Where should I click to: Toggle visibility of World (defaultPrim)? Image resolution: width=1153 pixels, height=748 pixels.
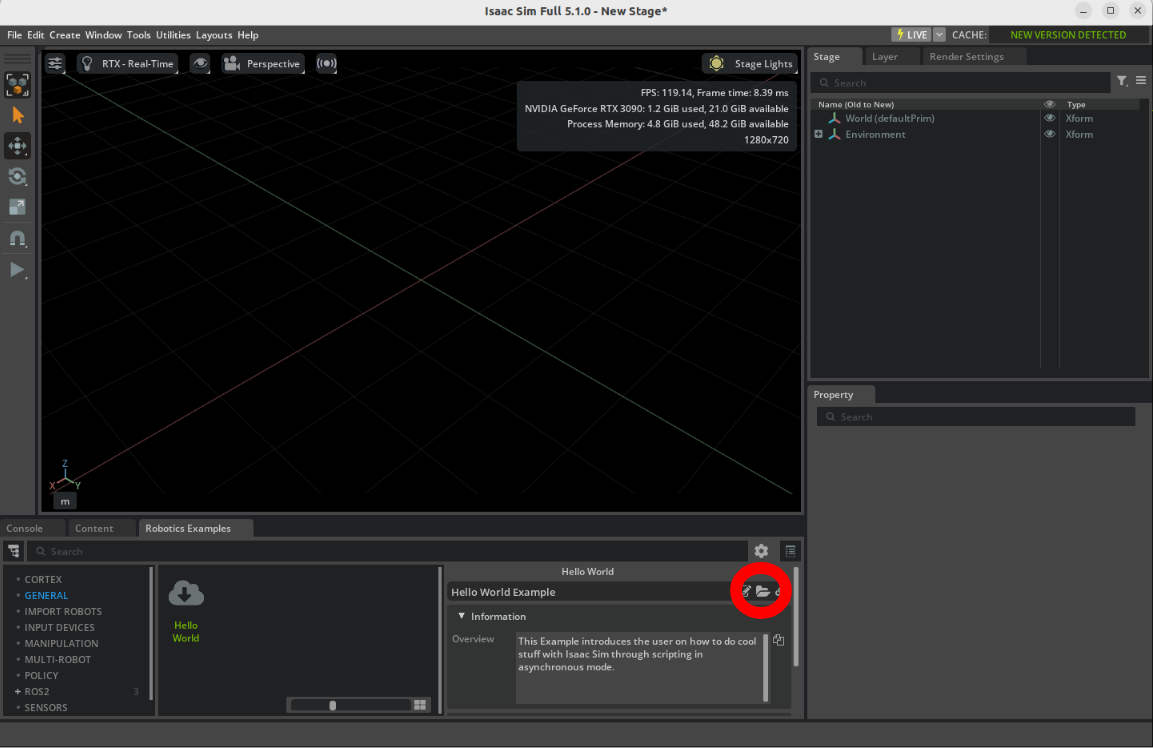1049,118
